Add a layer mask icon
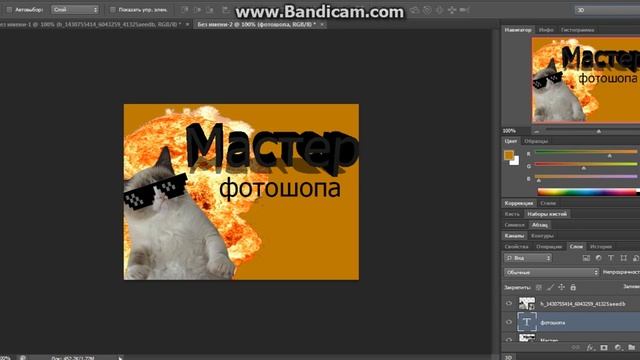Image resolution: width=640 pixels, height=360 pixels. [604, 348]
